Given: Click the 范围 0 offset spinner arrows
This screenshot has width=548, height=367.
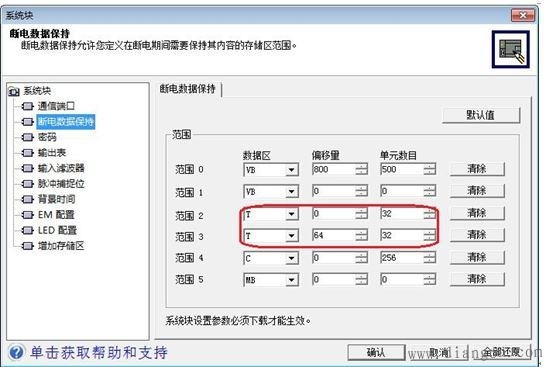Looking at the screenshot, I should [x=362, y=170].
